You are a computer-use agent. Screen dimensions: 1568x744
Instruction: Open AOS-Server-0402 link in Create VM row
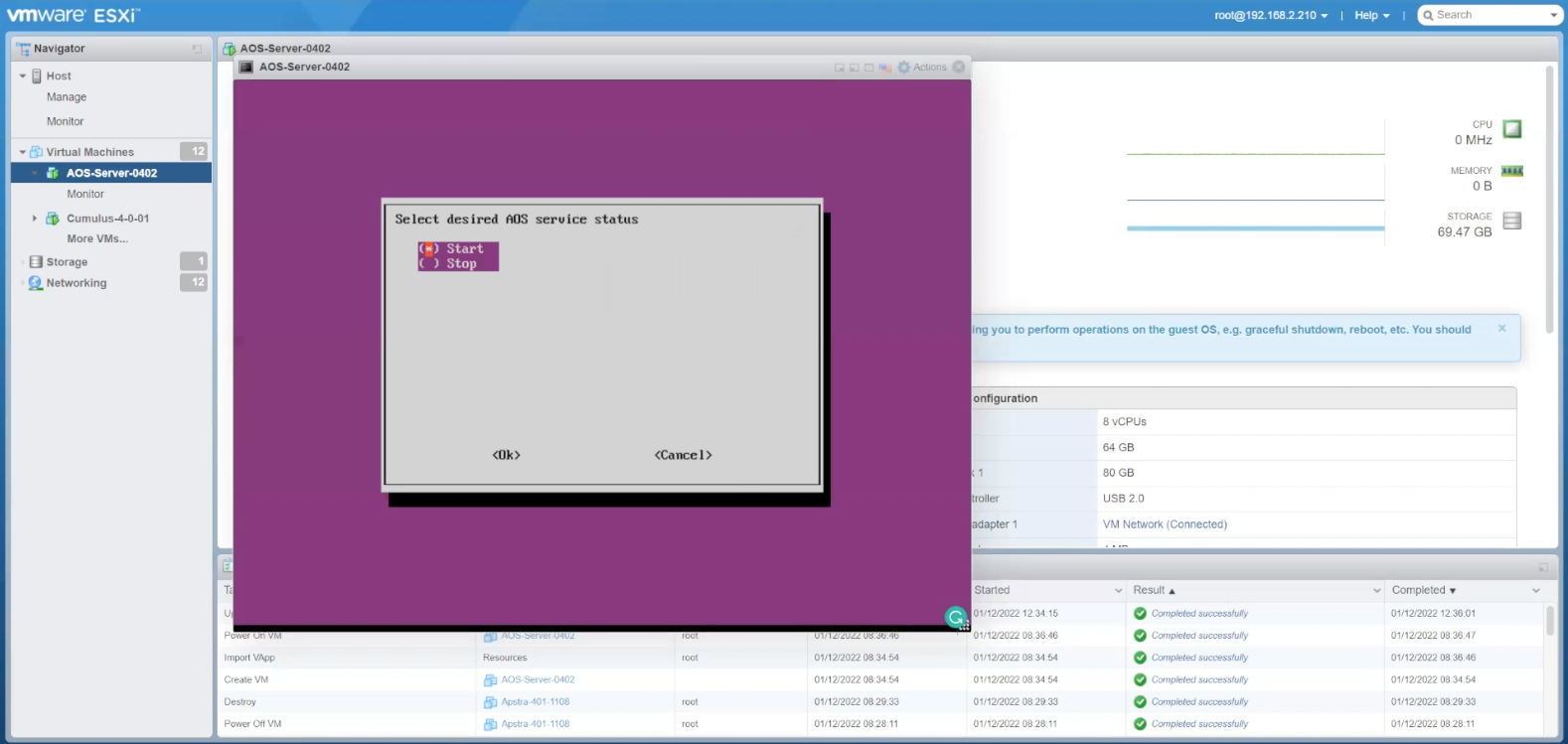(x=538, y=680)
